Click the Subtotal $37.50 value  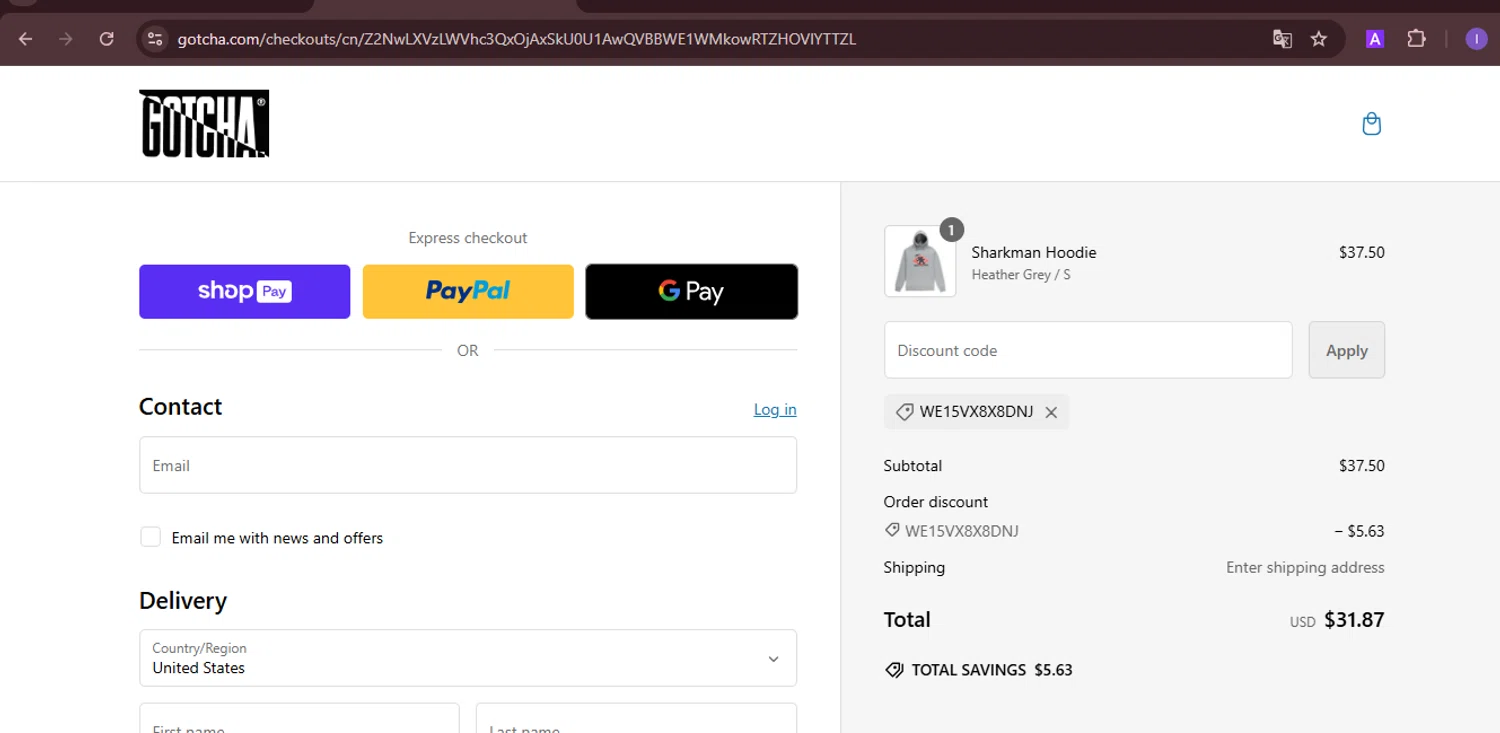[x=1362, y=466]
